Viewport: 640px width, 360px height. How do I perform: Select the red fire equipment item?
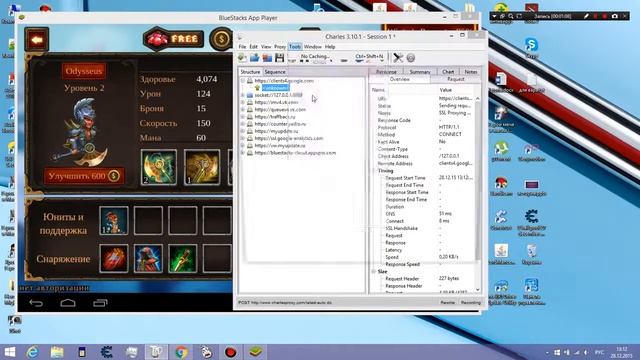[x=113, y=258]
